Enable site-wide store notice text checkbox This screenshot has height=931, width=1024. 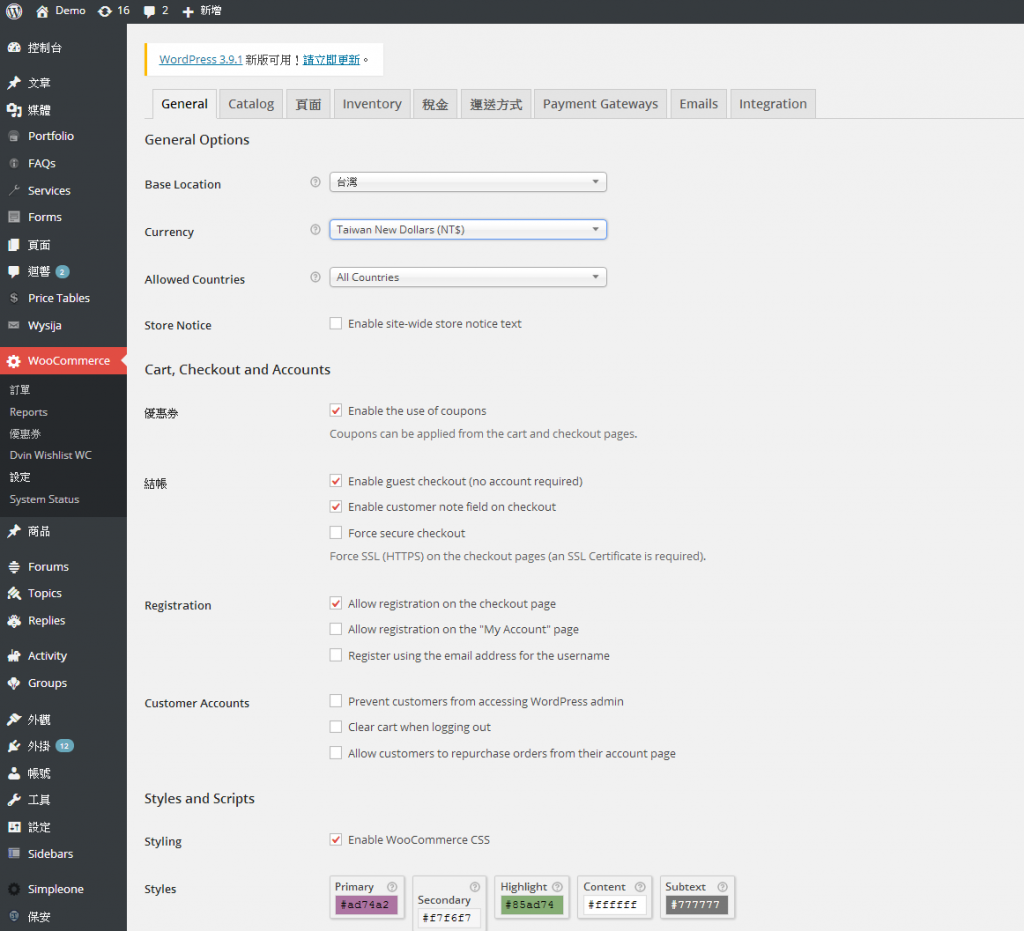pyautogui.click(x=336, y=324)
